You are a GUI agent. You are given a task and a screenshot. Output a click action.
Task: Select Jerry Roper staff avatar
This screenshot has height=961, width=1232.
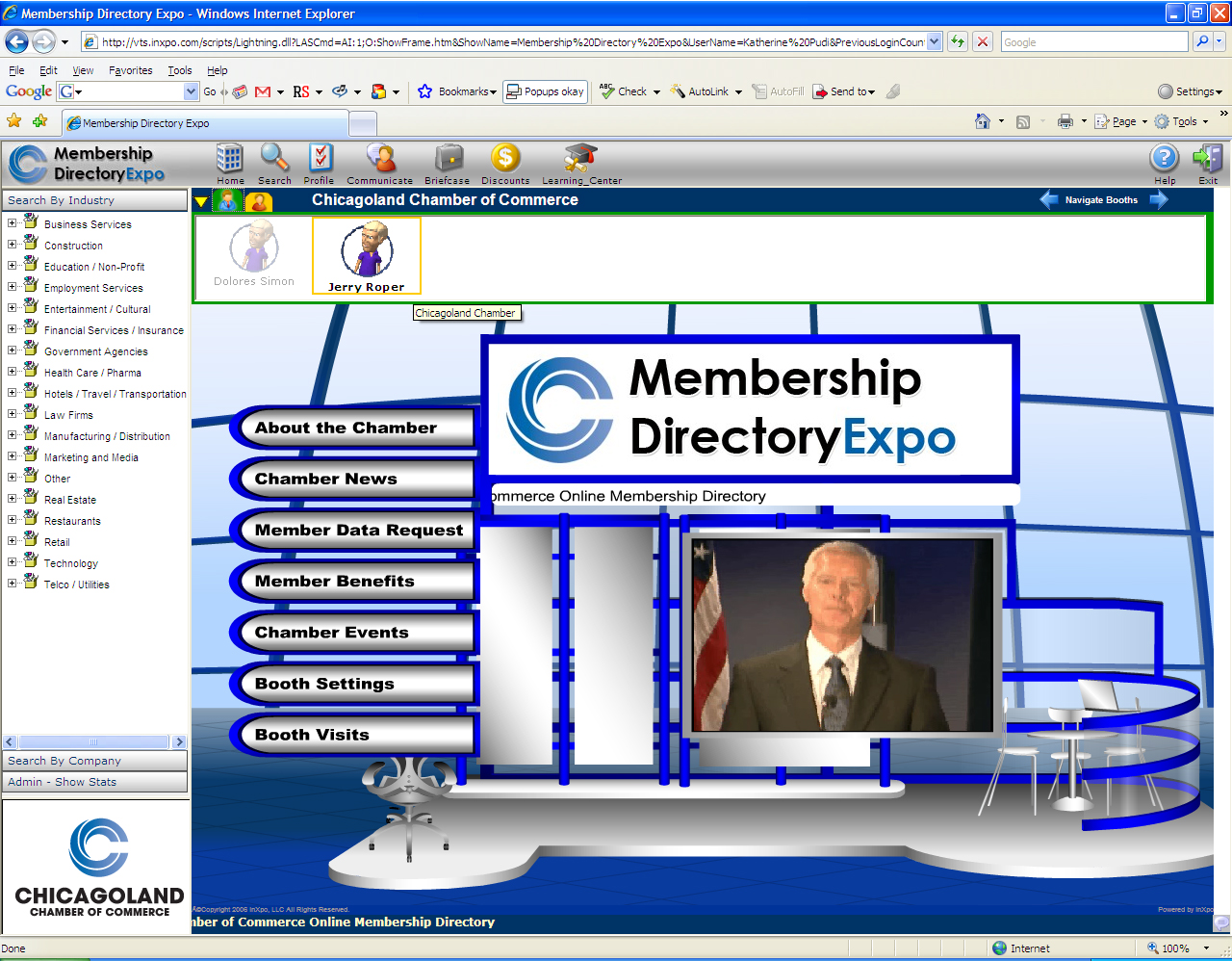click(367, 256)
